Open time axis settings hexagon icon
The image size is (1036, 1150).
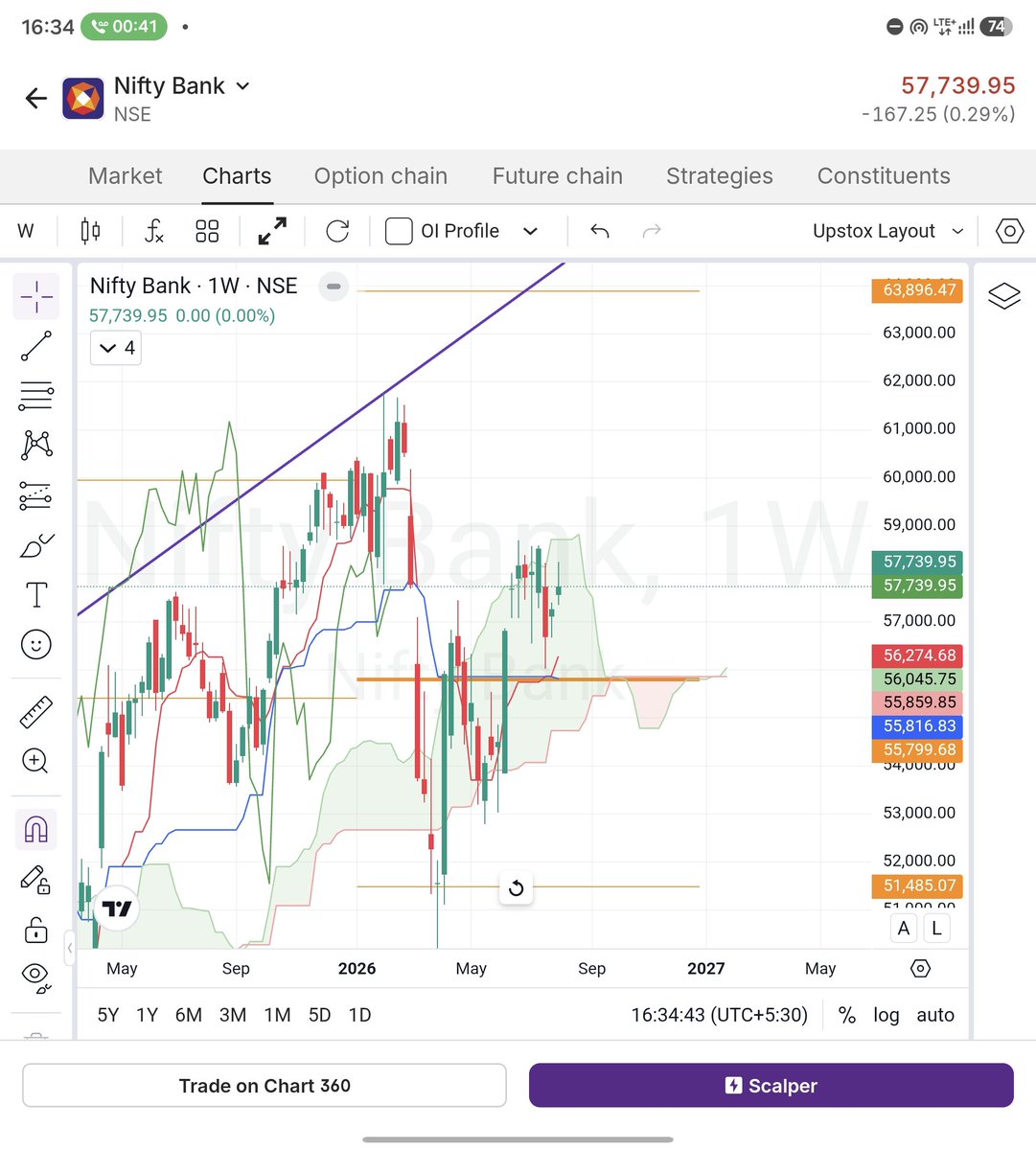(920, 969)
